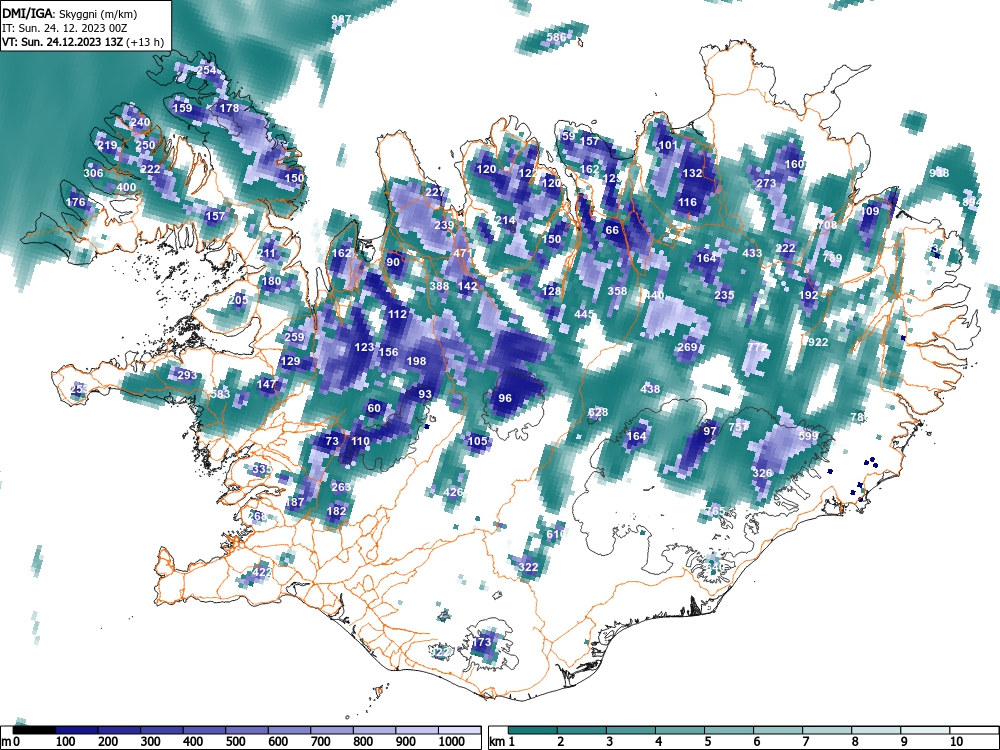Click the visibility value '60'
The width and height of the screenshot is (1000, 750).
point(374,408)
